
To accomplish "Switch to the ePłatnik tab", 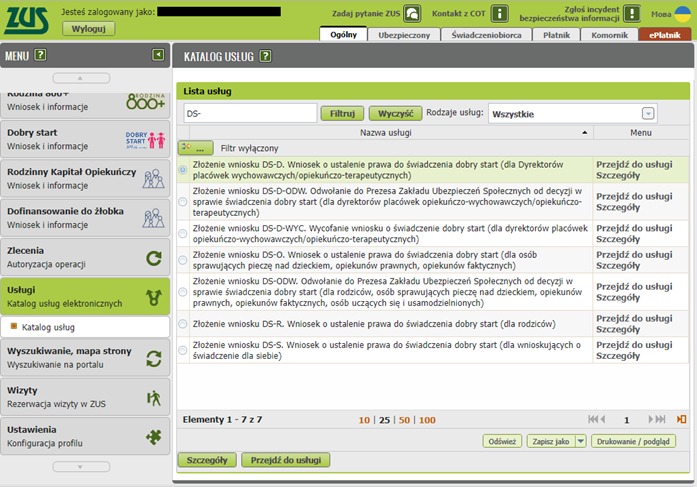I will [665, 35].
